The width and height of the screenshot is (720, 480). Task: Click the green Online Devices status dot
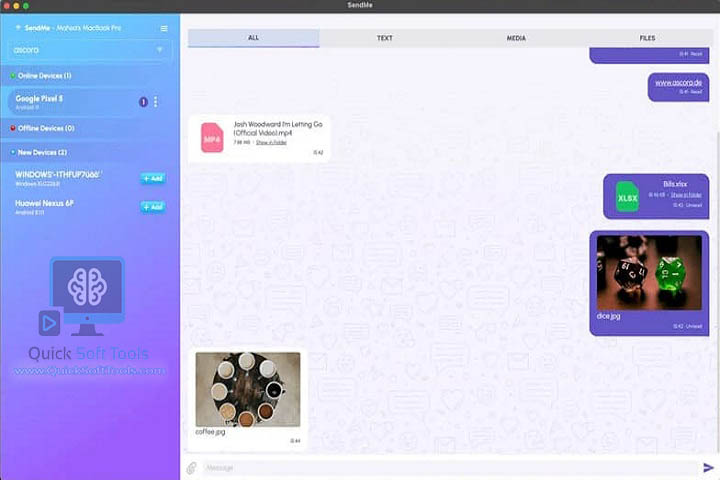(12, 75)
